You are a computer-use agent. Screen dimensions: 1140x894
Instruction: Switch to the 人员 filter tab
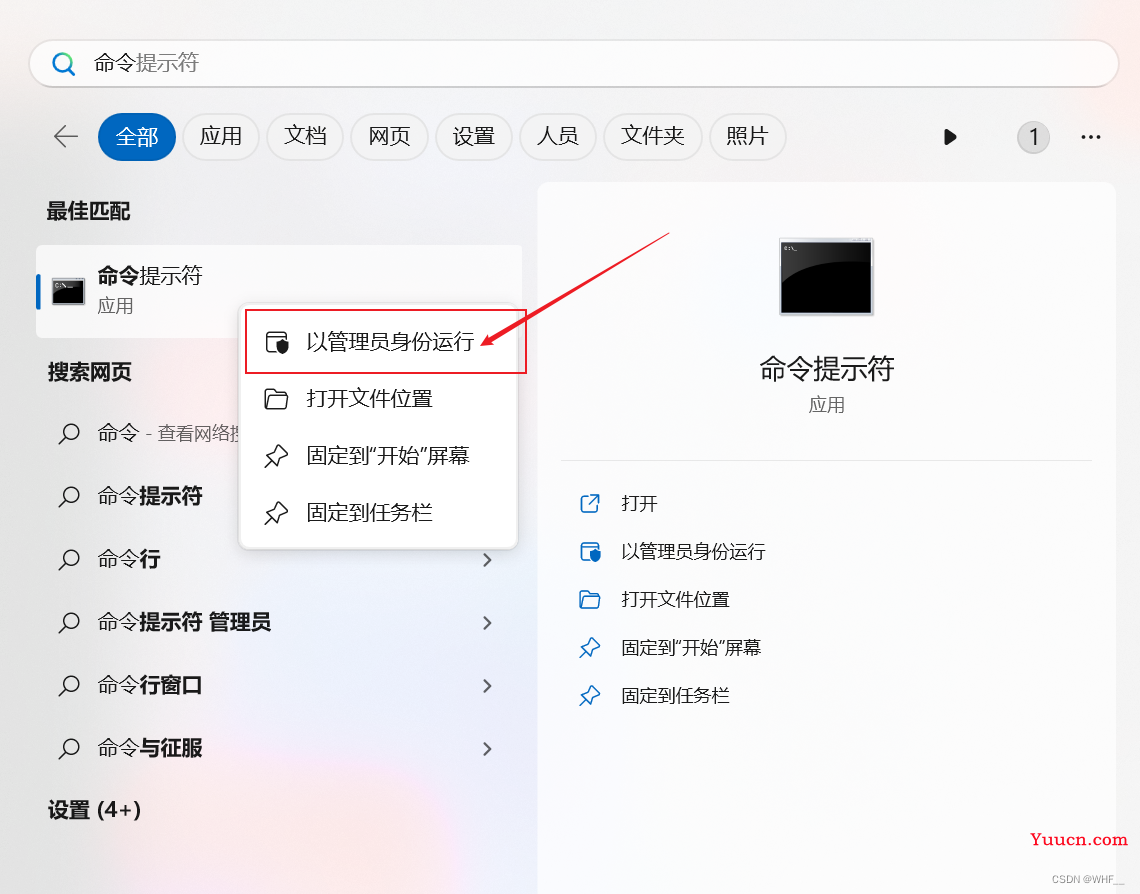pyautogui.click(x=558, y=137)
